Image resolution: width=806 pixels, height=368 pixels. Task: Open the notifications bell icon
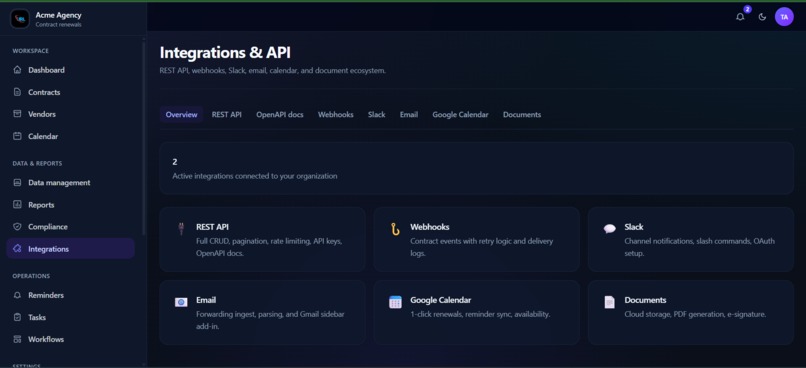(x=740, y=17)
